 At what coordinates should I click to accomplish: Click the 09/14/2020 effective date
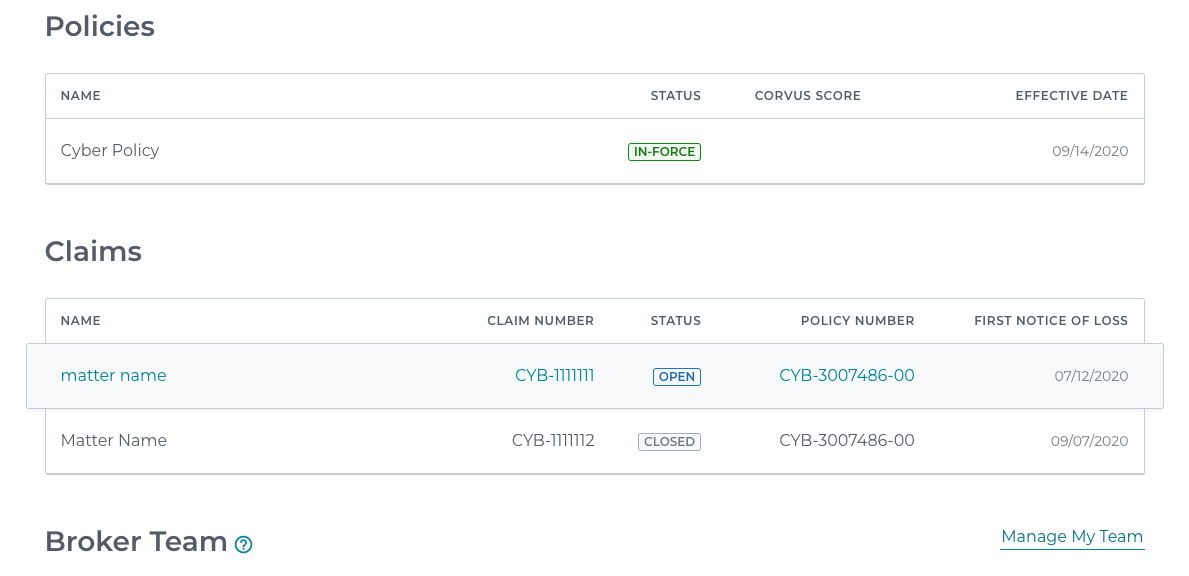[x=1090, y=152]
